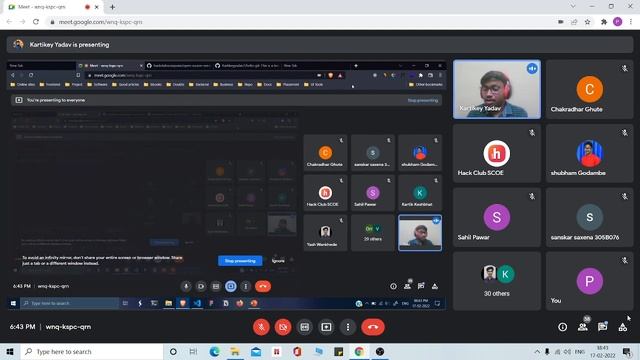The image size is (640, 360).
Task: Open the meeting details info icon
Action: 562,327
